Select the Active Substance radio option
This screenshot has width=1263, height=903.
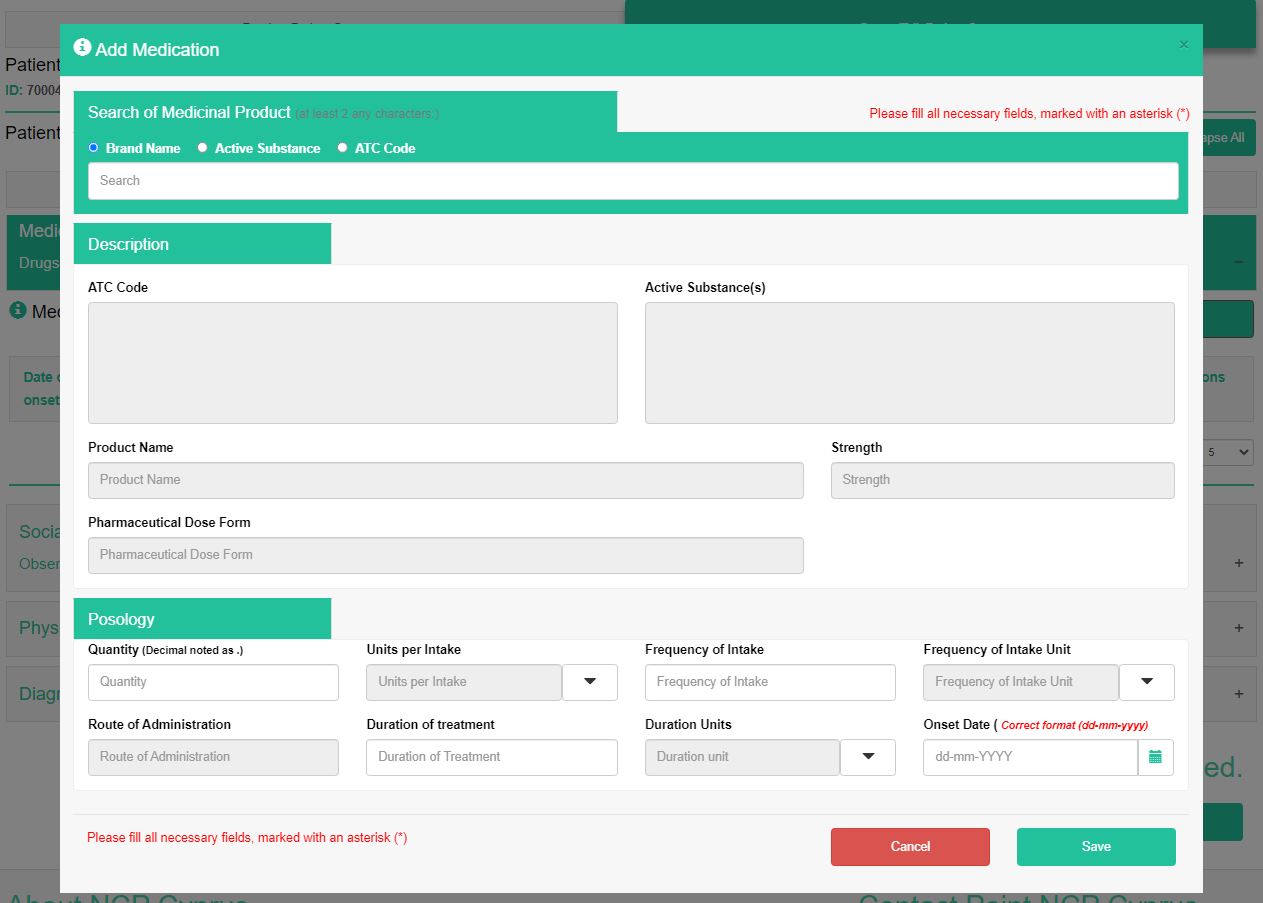(x=203, y=148)
